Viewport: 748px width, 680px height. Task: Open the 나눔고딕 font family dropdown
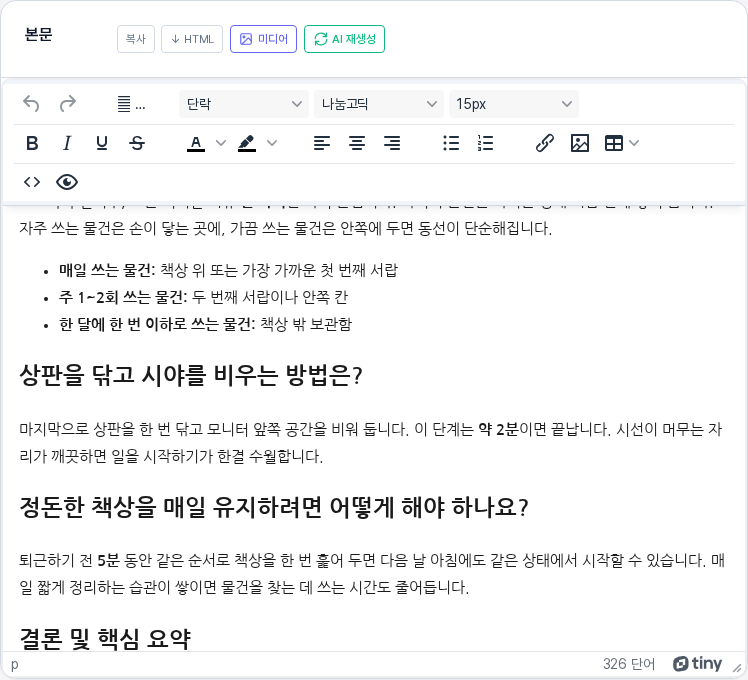click(379, 104)
